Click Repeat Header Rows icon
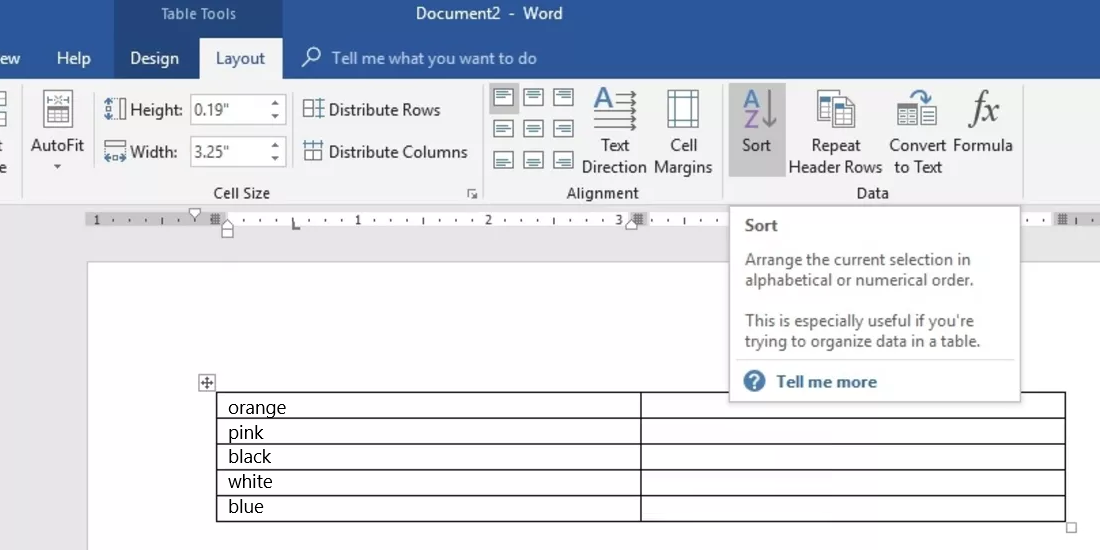Image resolution: width=1100 pixels, height=550 pixels. click(x=835, y=110)
